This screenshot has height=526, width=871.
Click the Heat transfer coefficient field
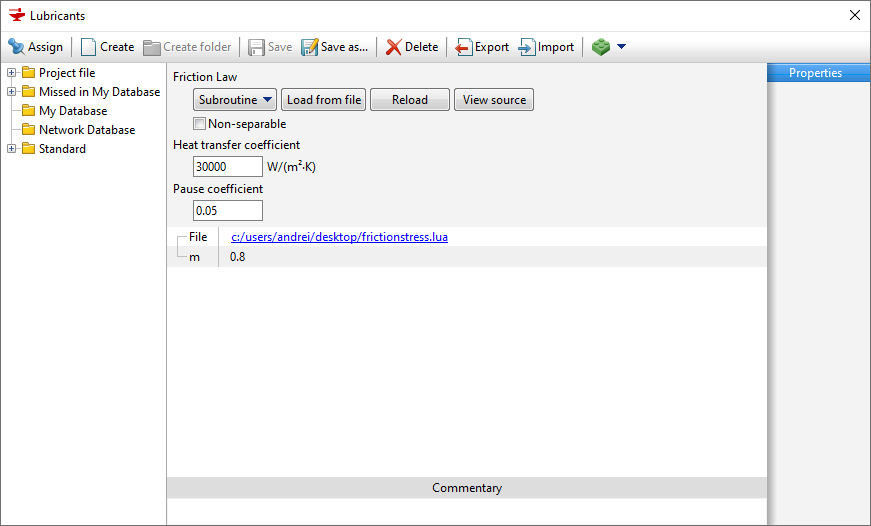228,167
